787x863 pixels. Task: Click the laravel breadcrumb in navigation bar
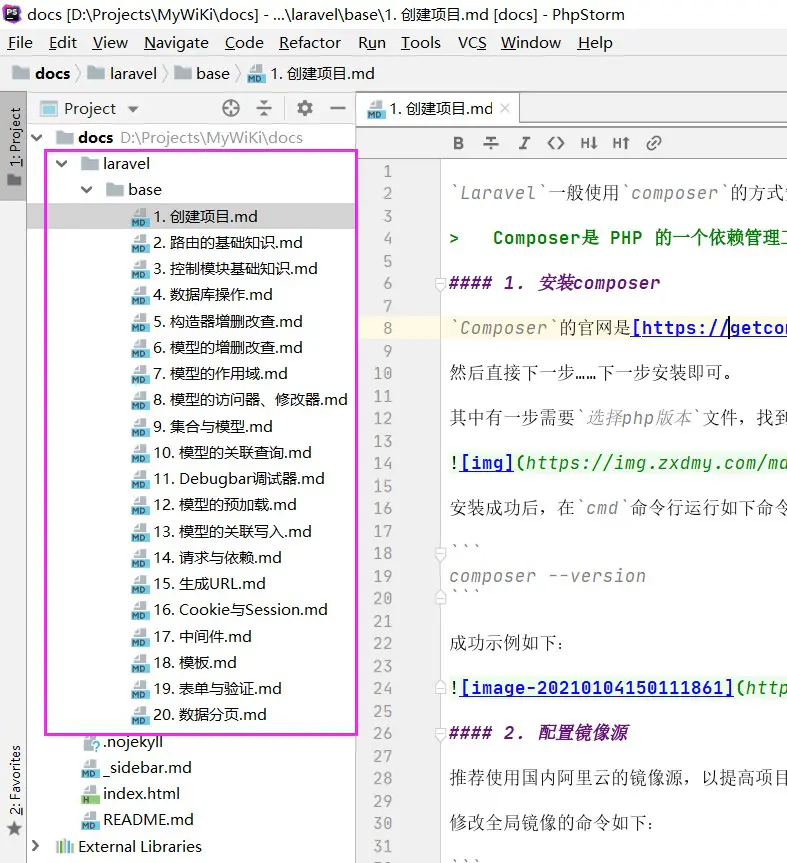pyautogui.click(x=122, y=73)
